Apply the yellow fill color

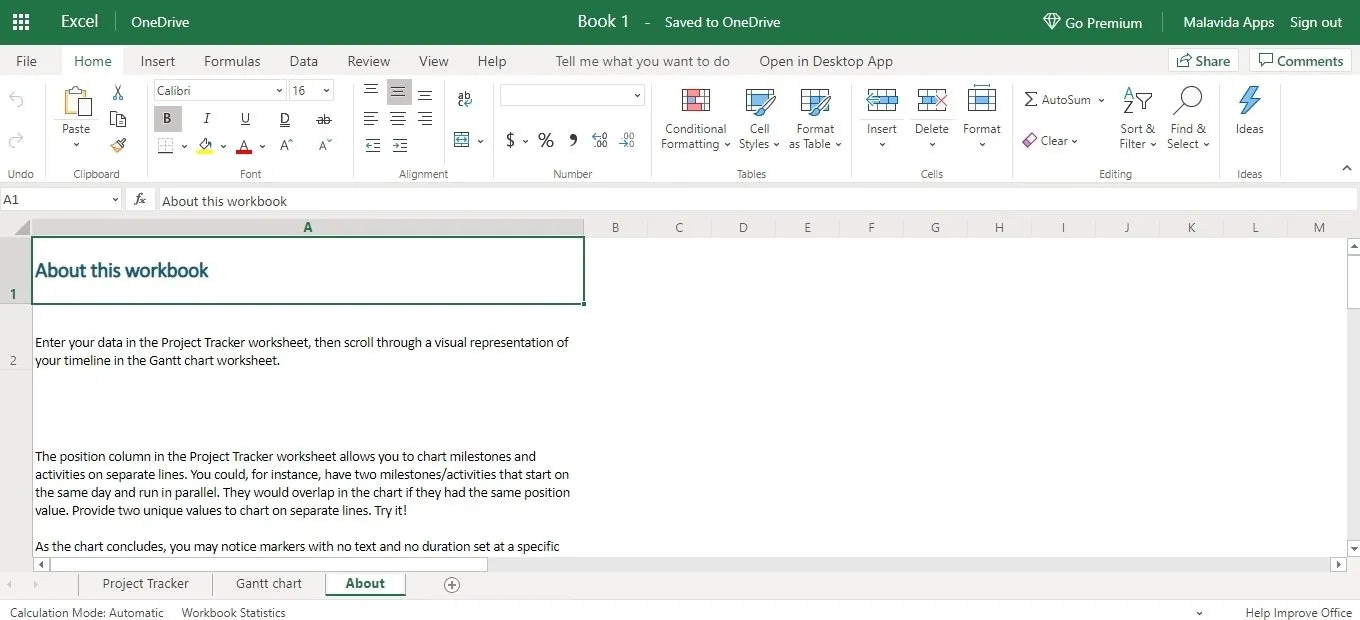(x=205, y=146)
